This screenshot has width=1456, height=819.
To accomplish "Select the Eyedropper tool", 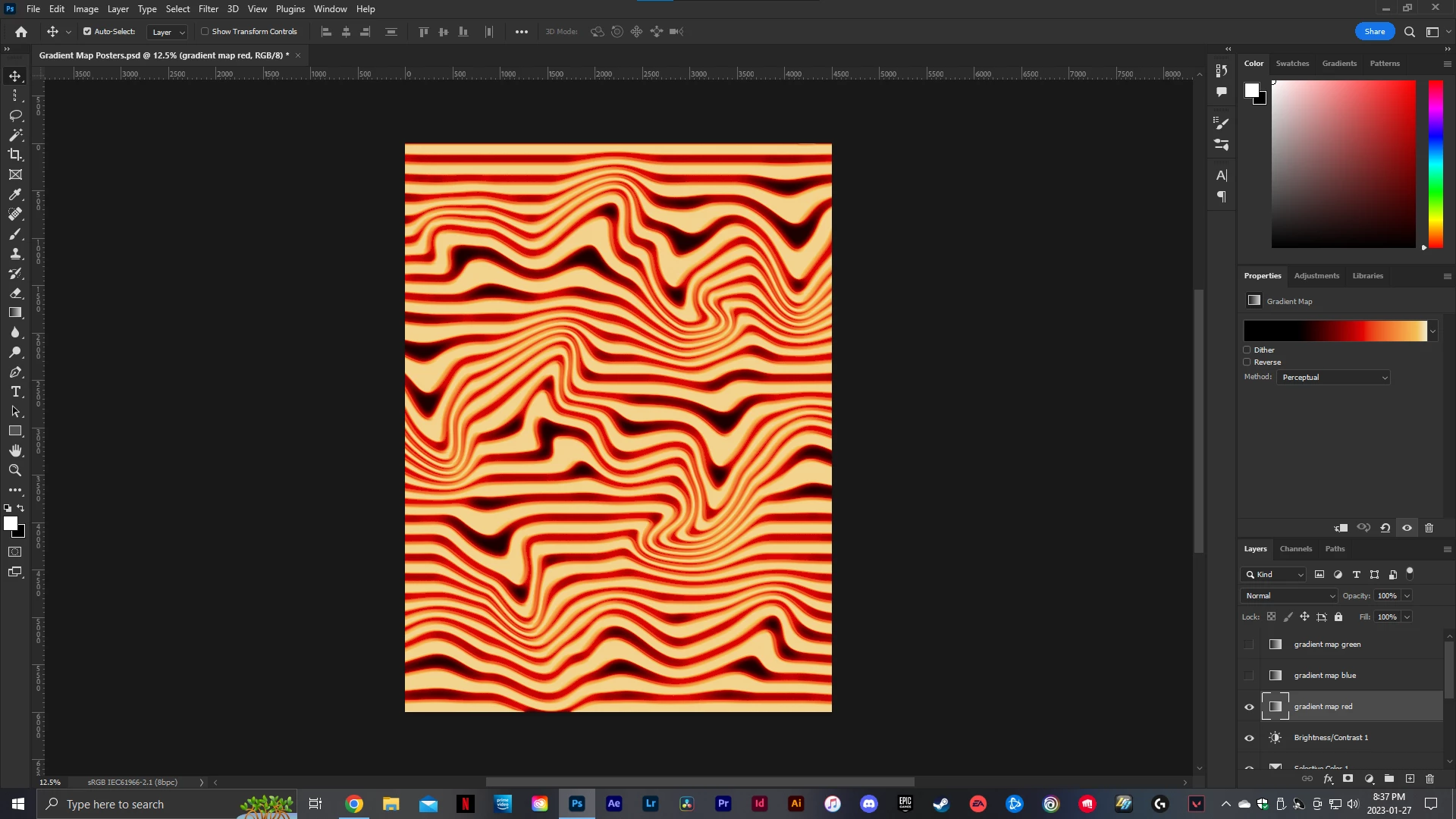I will pyautogui.click(x=15, y=194).
